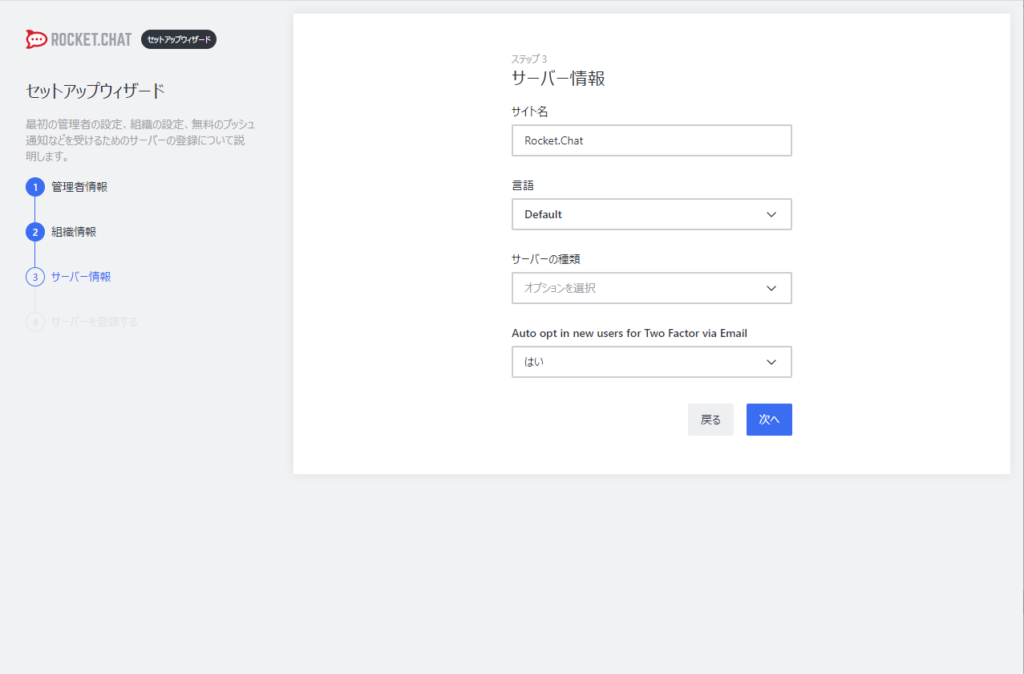Screen dimensions: 1024x674
Task: Click the ステップ 3 heading text
Action: pos(529,58)
